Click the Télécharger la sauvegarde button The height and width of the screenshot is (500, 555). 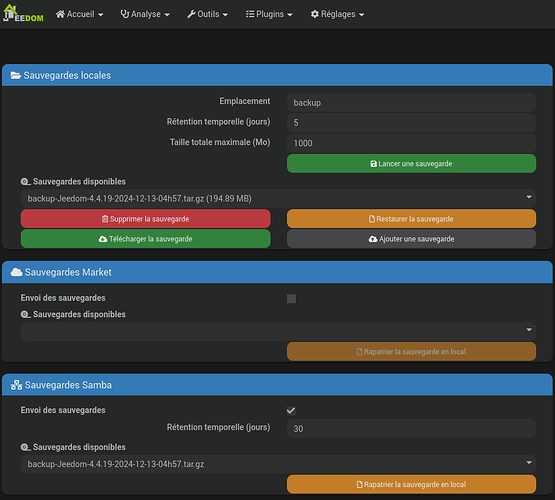click(x=145, y=239)
